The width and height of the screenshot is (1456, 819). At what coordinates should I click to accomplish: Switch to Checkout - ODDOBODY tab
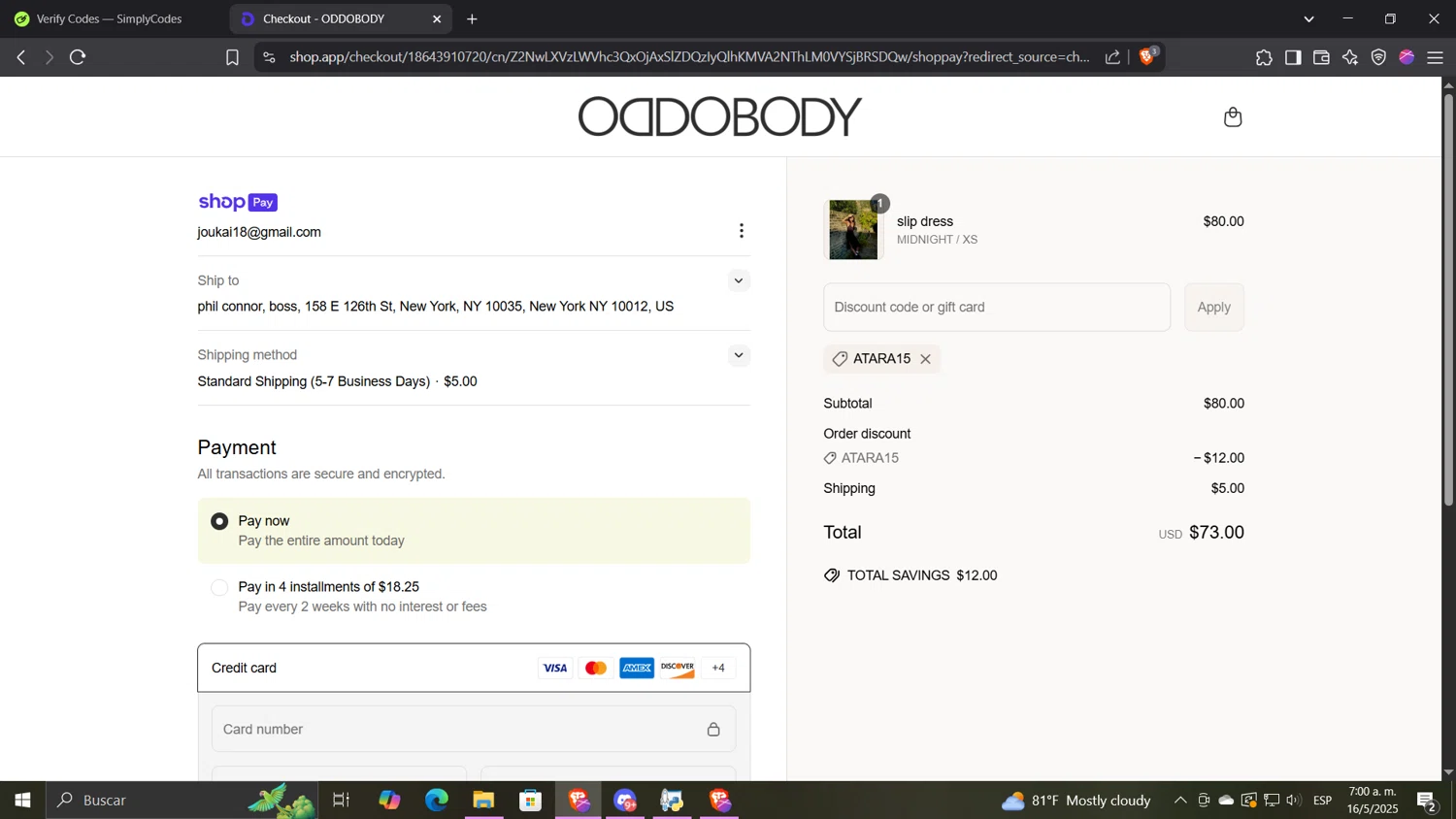tap(340, 19)
